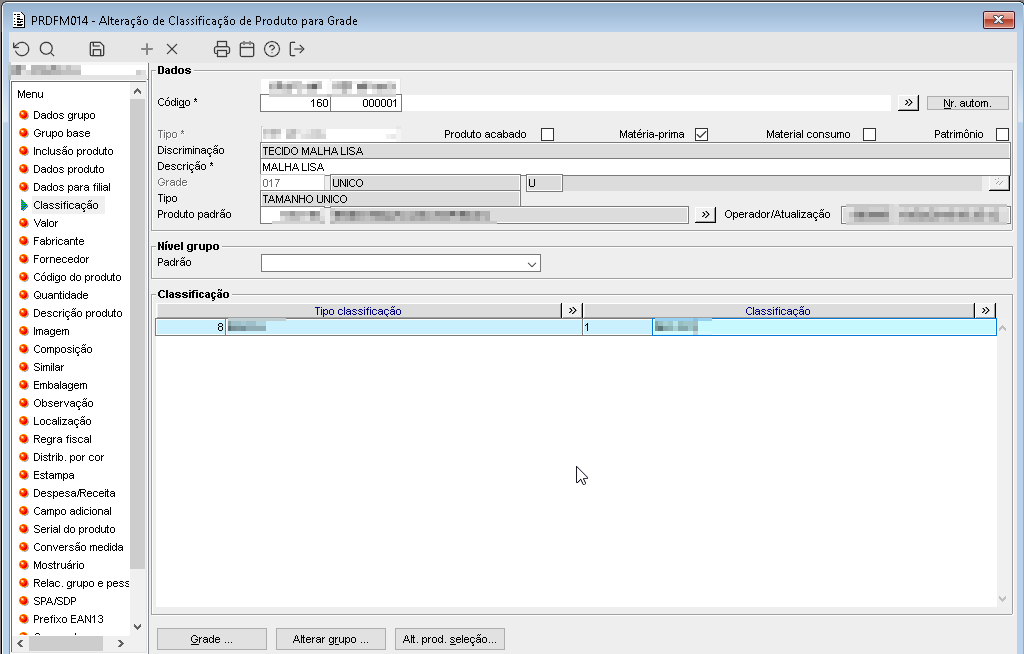The height and width of the screenshot is (654, 1024).
Task: Click the bullet icon beside Dados grupo
Action: [24, 115]
